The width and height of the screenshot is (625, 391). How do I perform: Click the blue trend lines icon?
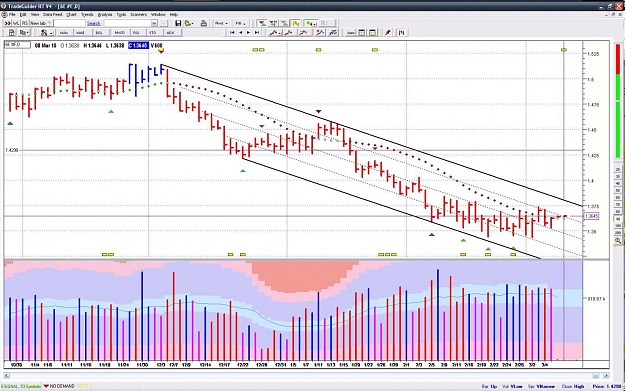pos(333,33)
